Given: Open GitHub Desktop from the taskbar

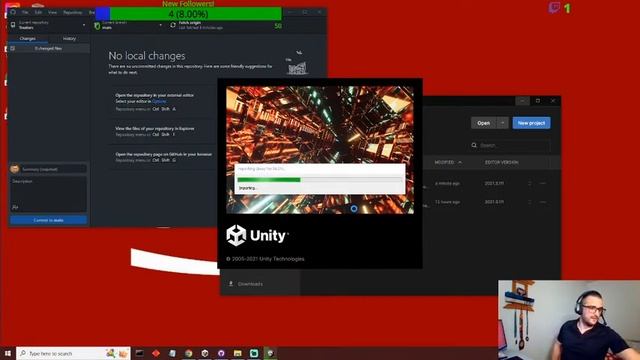Looking at the screenshot, I should click(x=221, y=353).
